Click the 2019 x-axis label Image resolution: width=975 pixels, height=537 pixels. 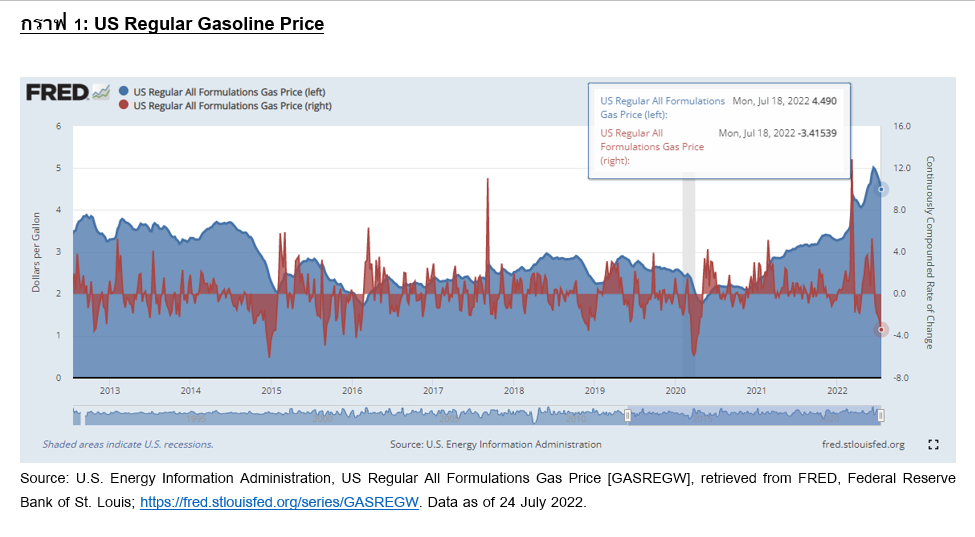[594, 390]
